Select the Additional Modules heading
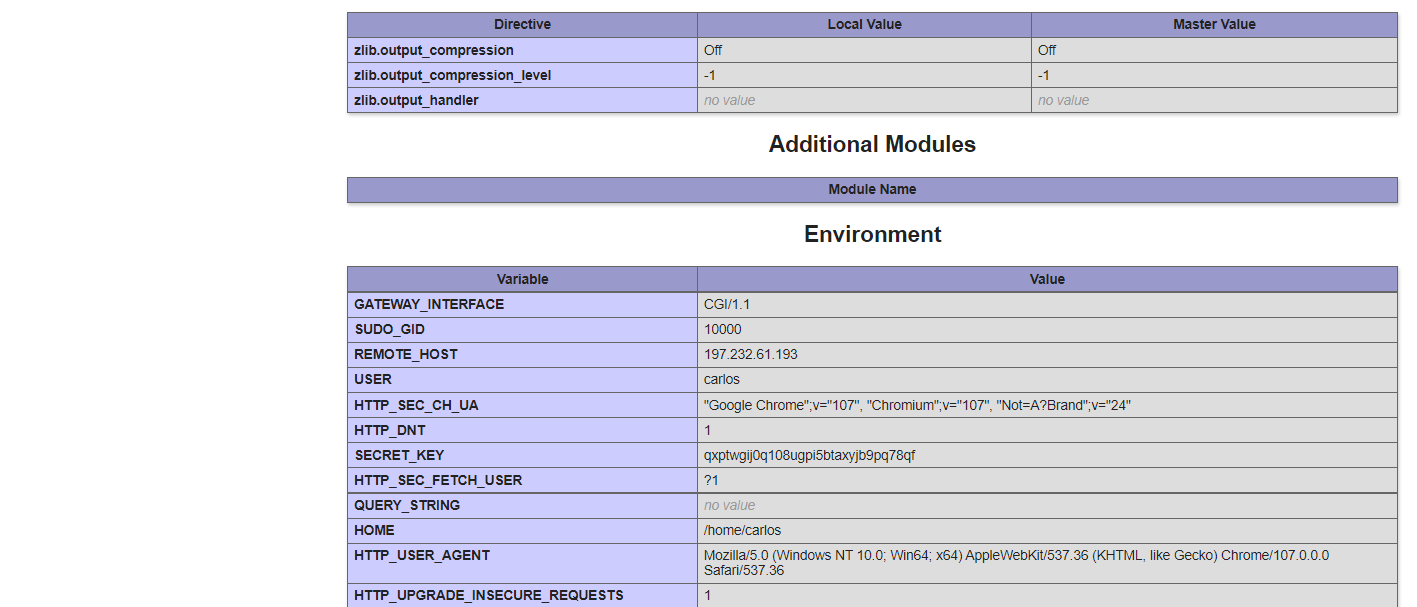The image size is (1417, 607). 872,144
